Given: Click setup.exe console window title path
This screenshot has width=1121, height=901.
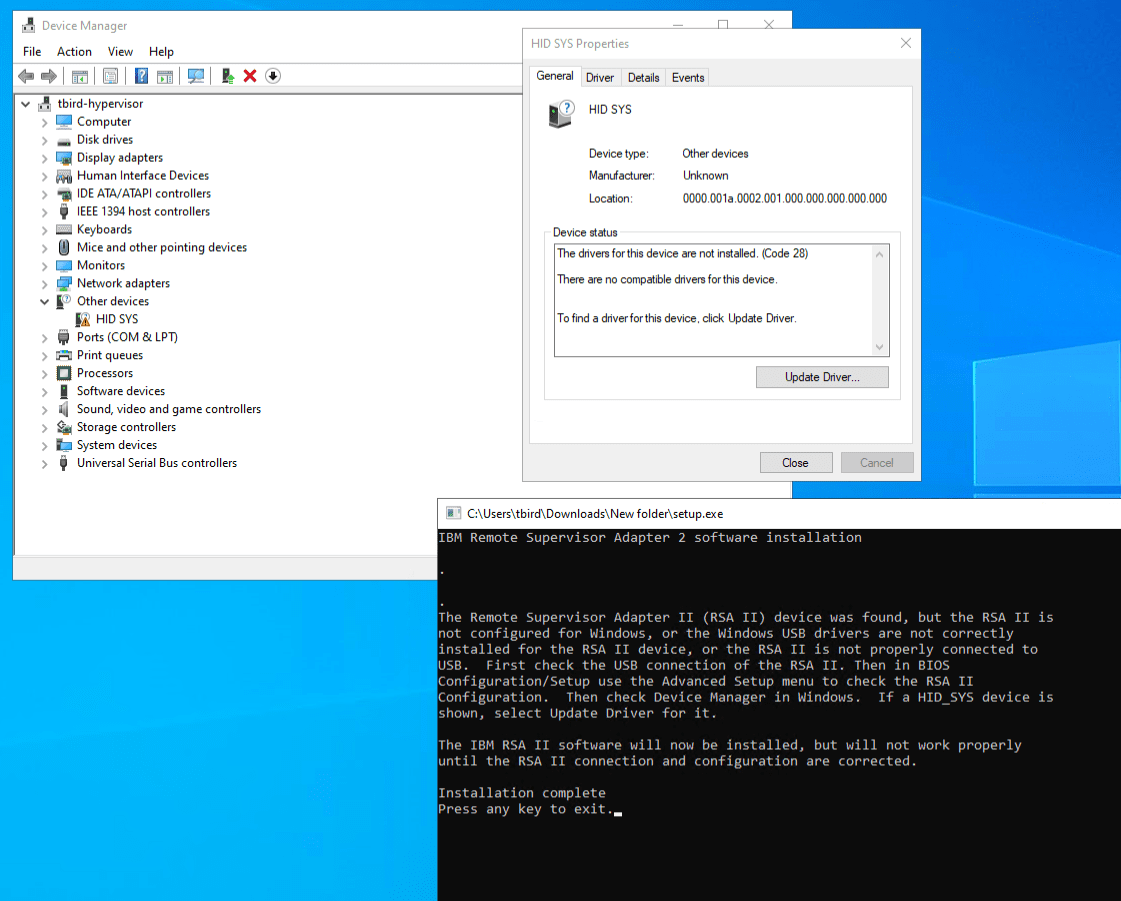Looking at the screenshot, I should tap(595, 513).
